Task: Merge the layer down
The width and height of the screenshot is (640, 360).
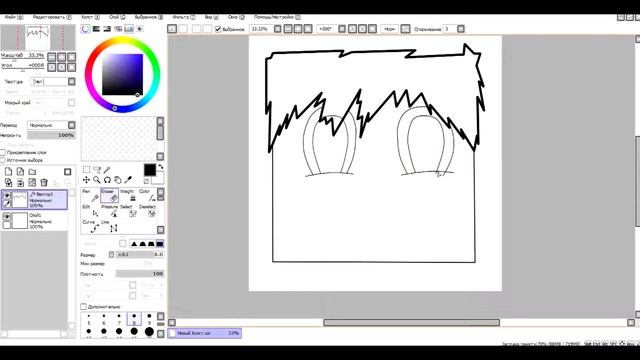Action: point(20,182)
